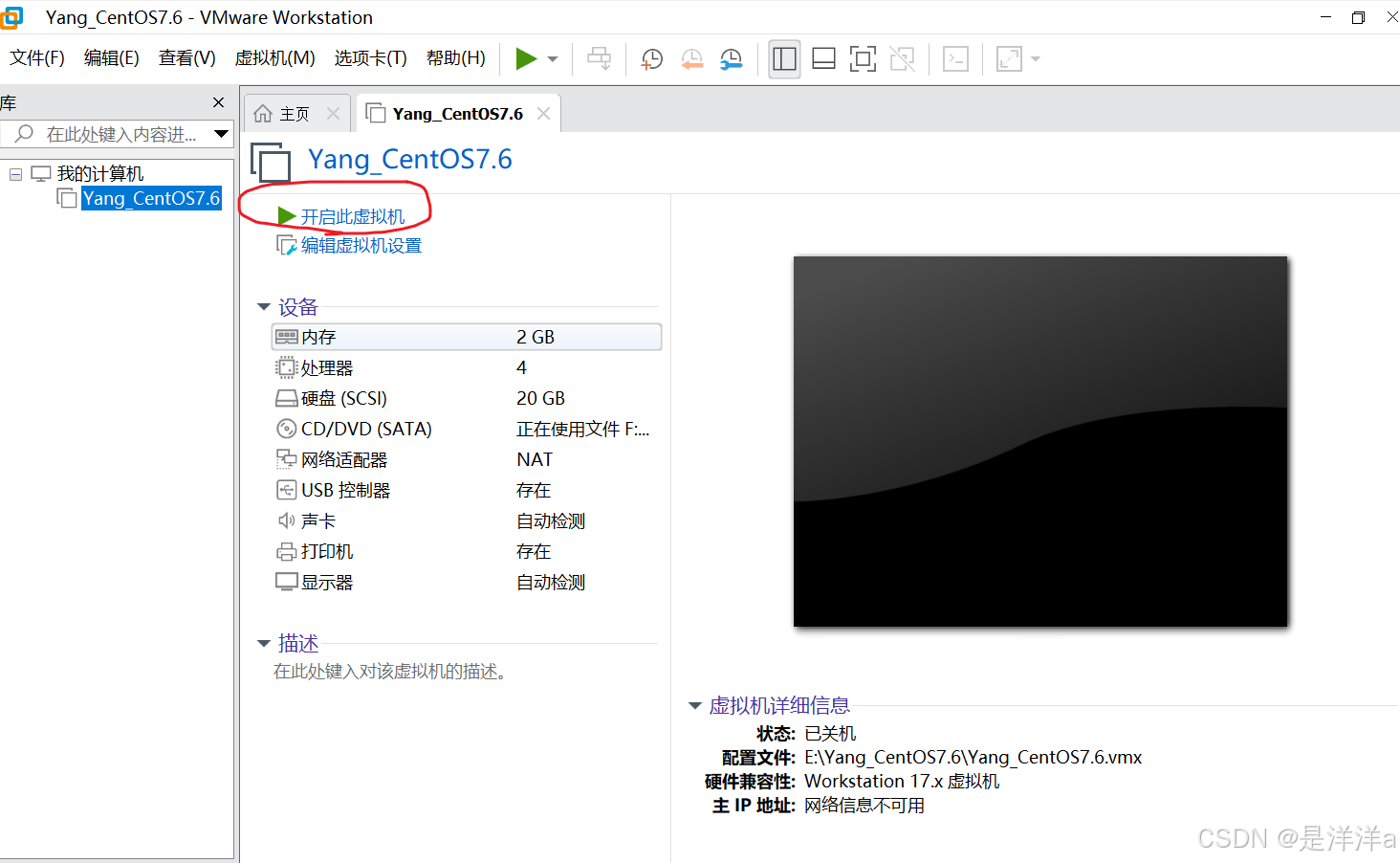The width and height of the screenshot is (1400, 863).
Task: Open the 虚拟机(M) menu
Action: 275,58
